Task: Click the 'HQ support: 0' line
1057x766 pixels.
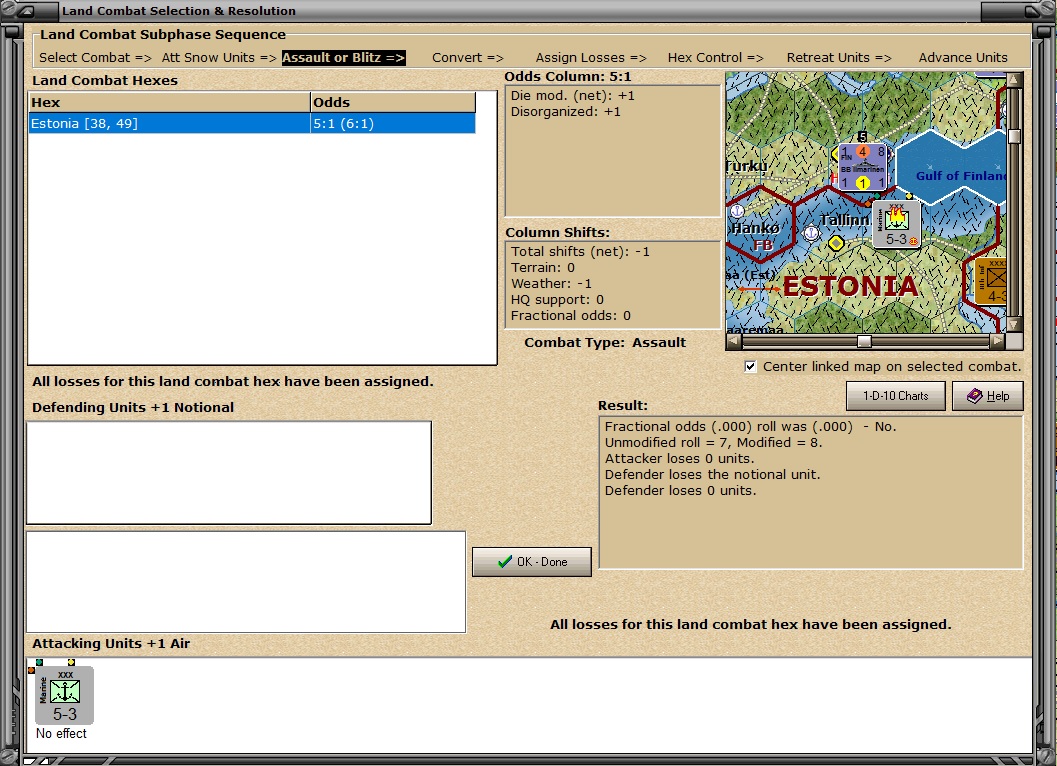Action: [x=557, y=300]
